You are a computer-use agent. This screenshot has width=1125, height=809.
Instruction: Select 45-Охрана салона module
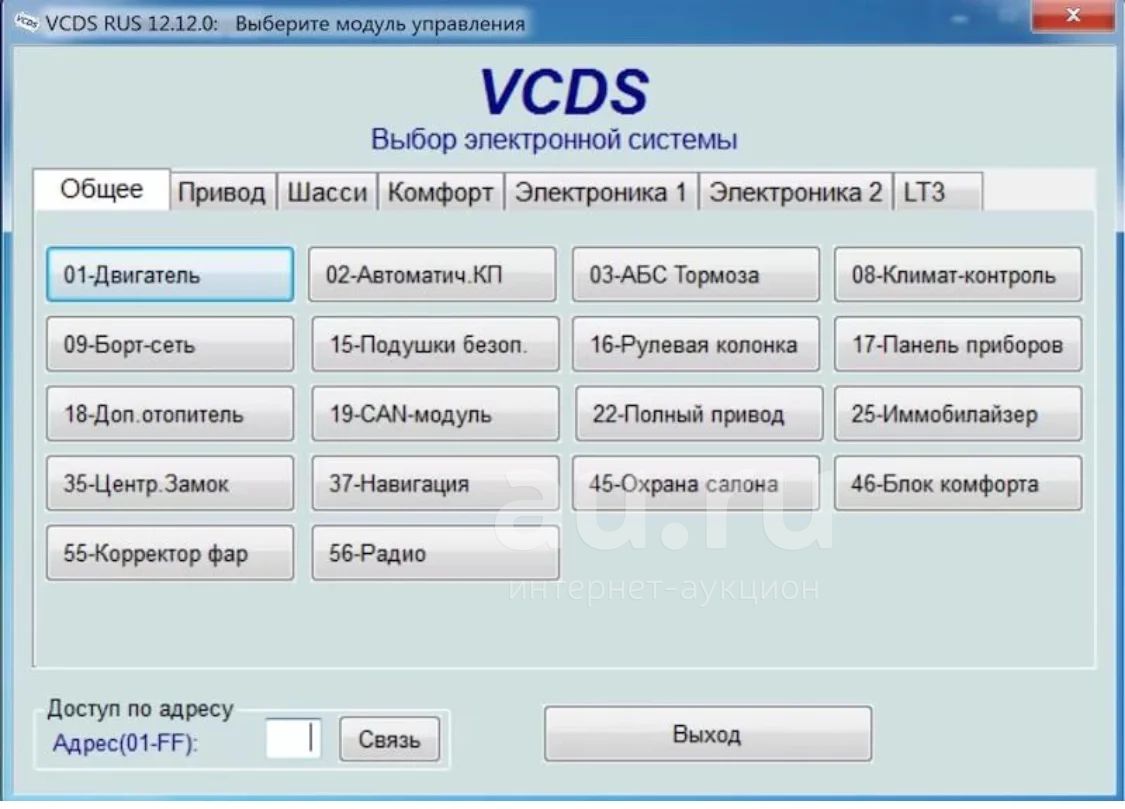(695, 483)
